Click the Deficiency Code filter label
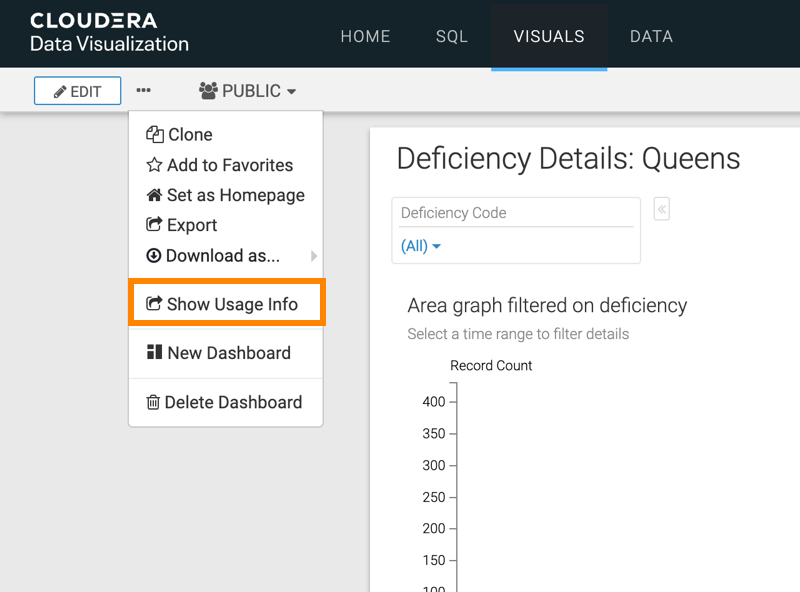 click(x=453, y=213)
